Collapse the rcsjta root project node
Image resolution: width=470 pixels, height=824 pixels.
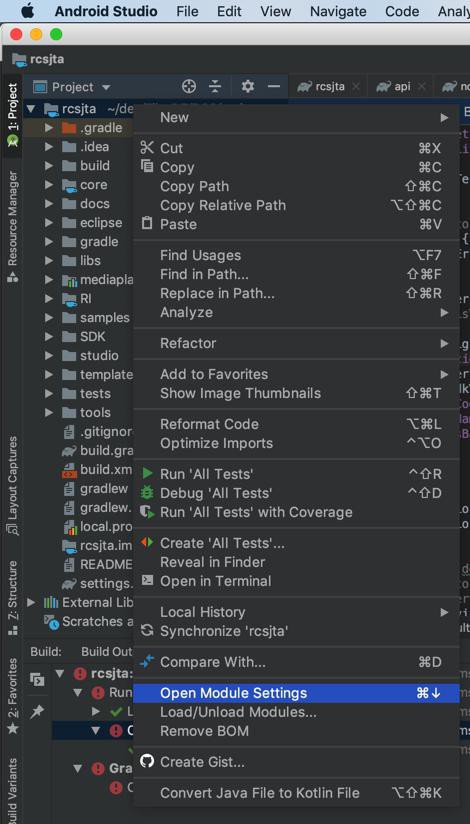(x=32, y=109)
